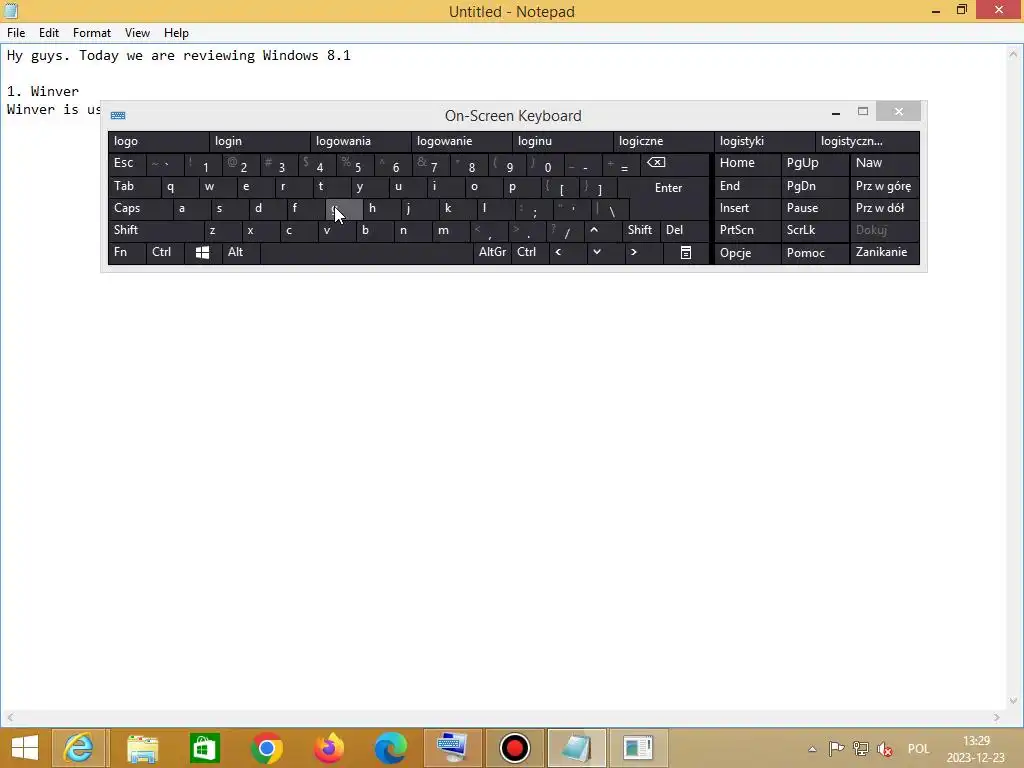This screenshot has width=1024, height=768.
Task: Toggle the left Ctrl key
Action: pos(165,252)
